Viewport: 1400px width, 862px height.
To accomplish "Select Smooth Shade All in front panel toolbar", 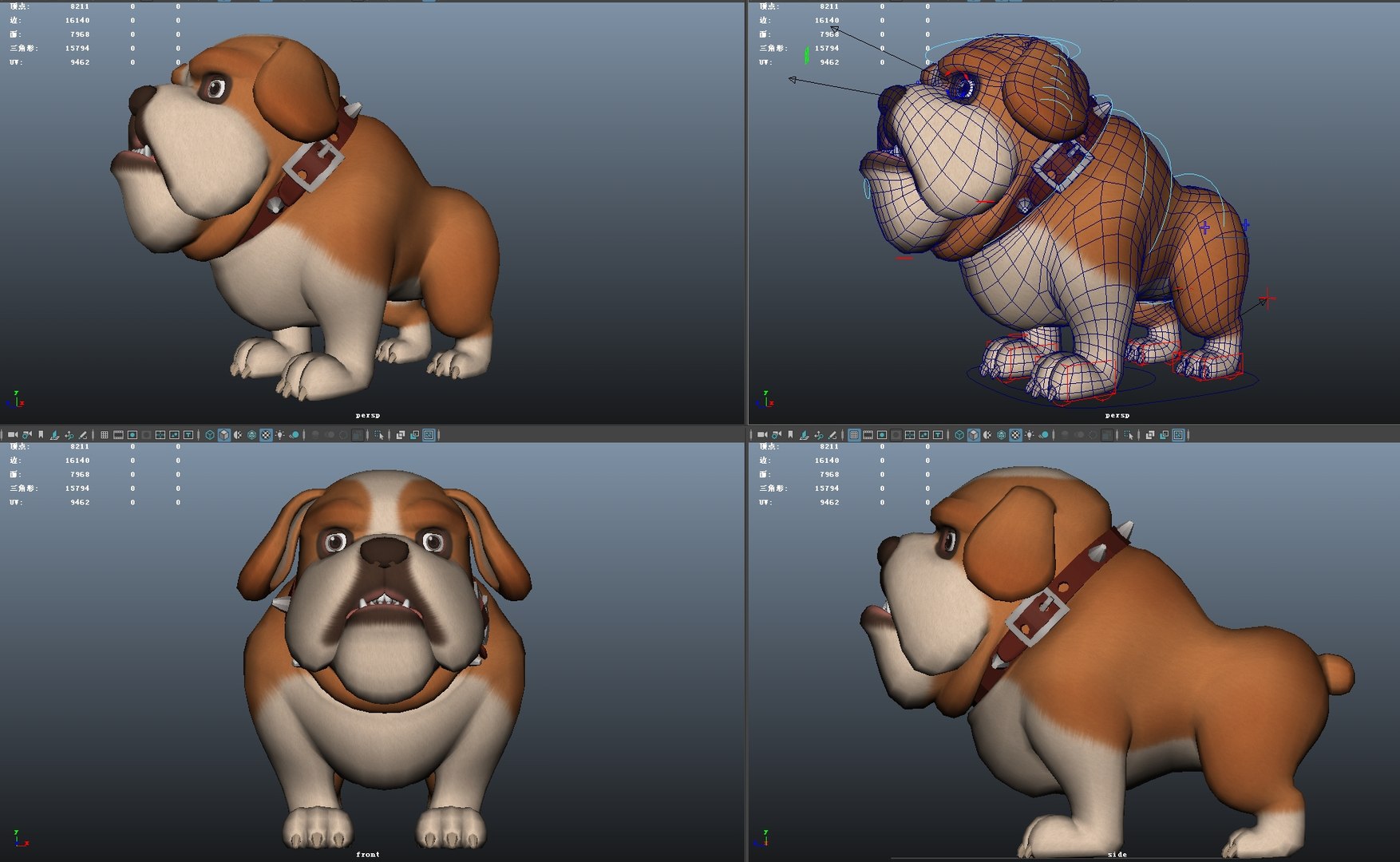I will pos(223,435).
